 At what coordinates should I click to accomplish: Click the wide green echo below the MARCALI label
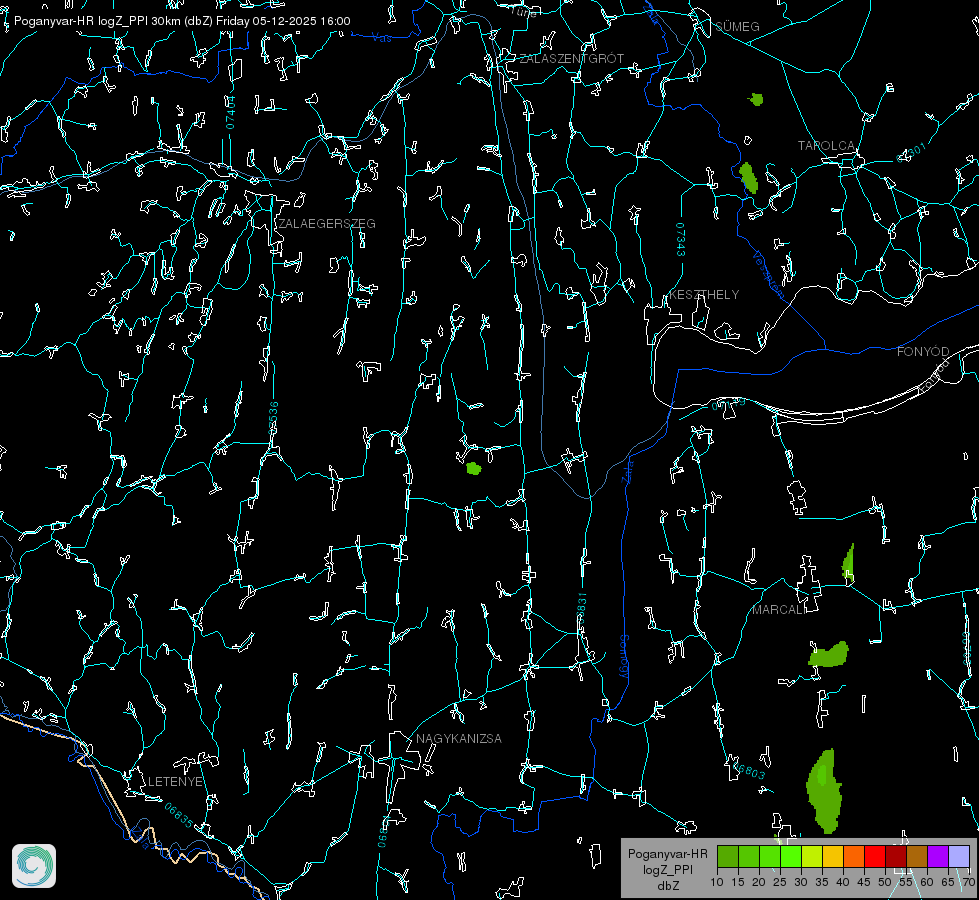click(829, 655)
